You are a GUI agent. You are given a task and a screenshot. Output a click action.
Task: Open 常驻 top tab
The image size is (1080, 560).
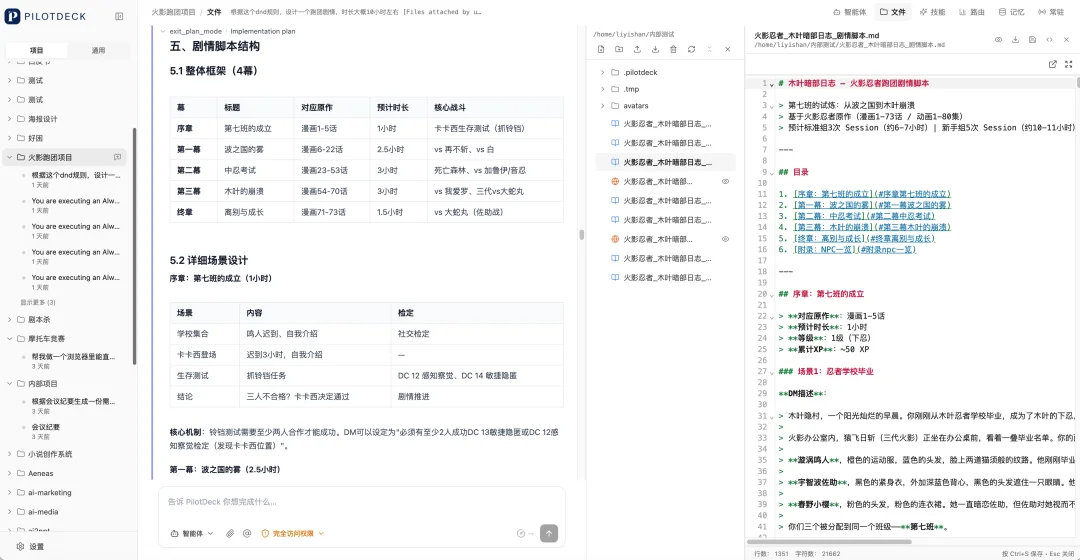point(1051,12)
